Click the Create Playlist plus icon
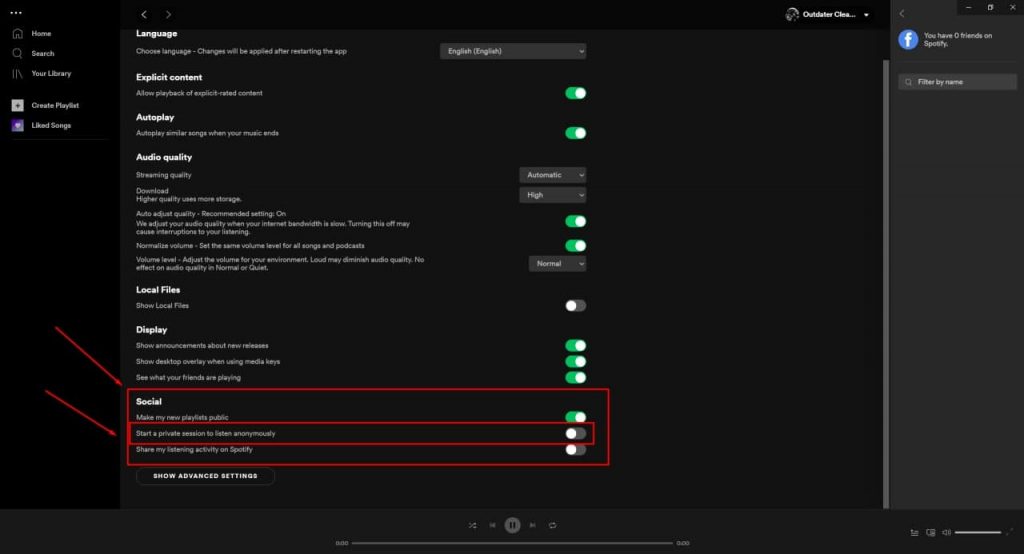The height and width of the screenshot is (554, 1024). [x=18, y=105]
